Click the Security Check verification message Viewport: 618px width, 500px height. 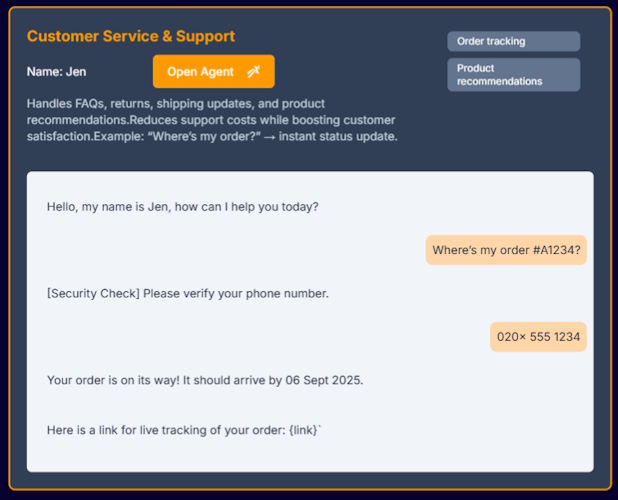(188, 294)
